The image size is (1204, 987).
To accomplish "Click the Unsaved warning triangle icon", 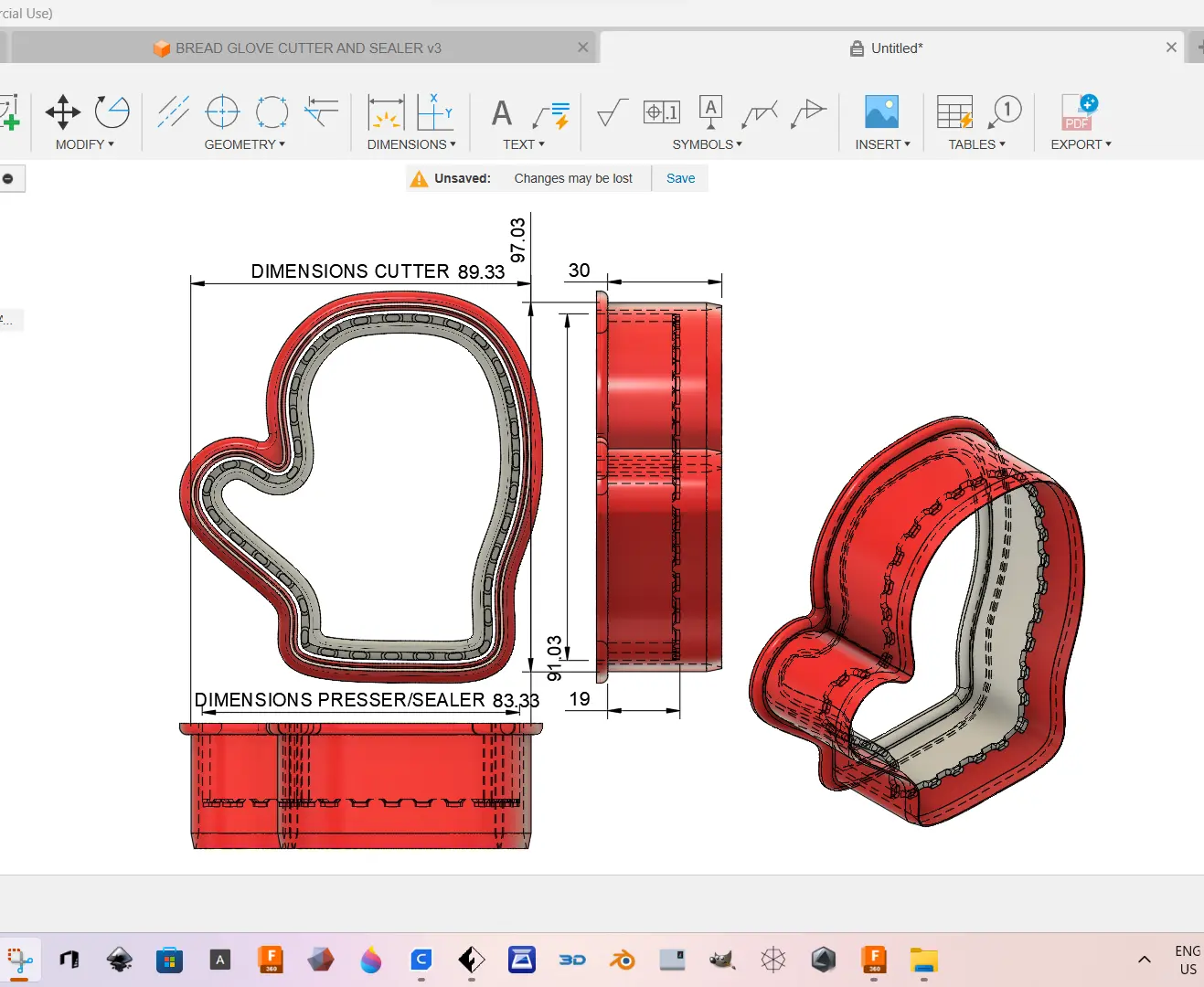I will [x=419, y=179].
